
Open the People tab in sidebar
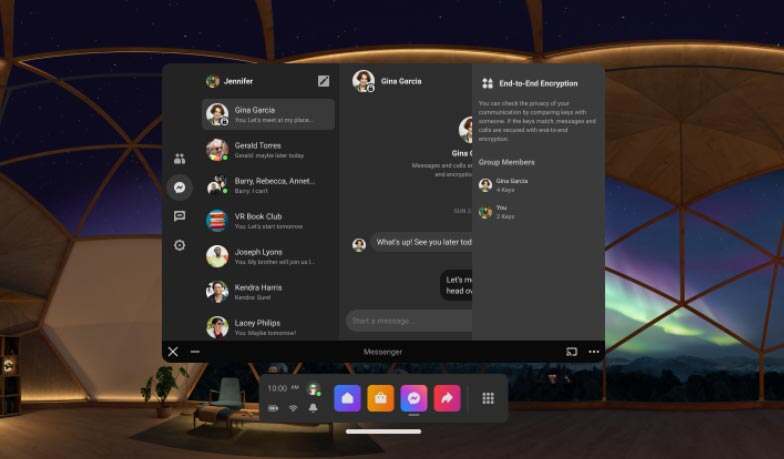tap(179, 158)
